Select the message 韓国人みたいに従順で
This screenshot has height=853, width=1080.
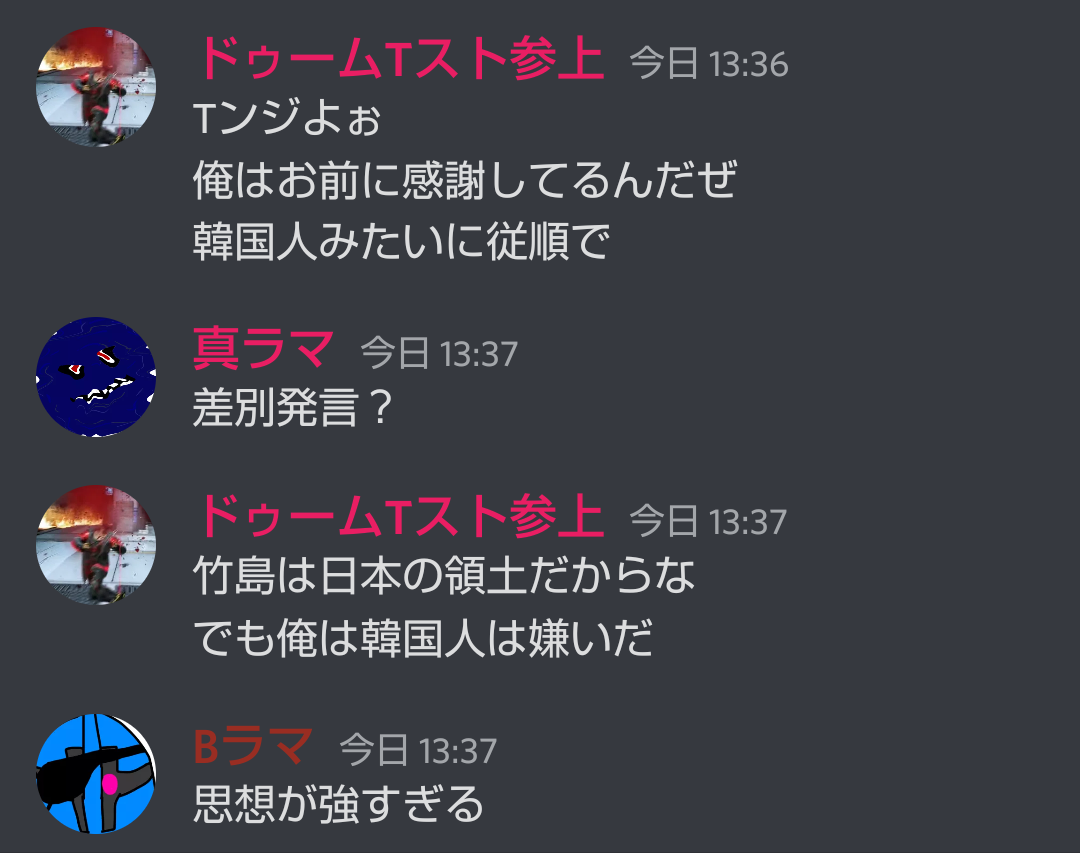(x=401, y=242)
